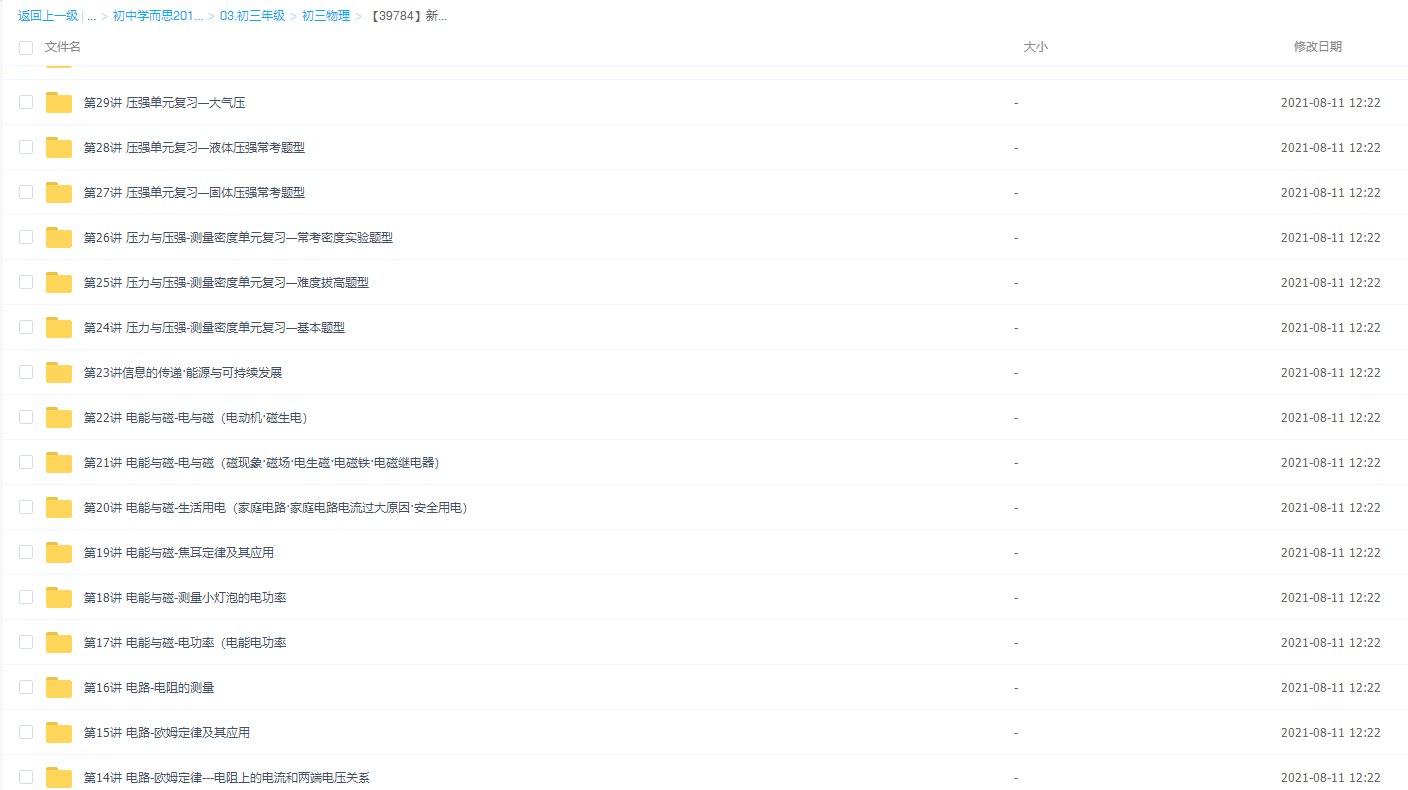This screenshot has width=1408, height=790.
Task: Check the box for 第27讲 固体压强常考题型
Action: [x=26, y=192]
